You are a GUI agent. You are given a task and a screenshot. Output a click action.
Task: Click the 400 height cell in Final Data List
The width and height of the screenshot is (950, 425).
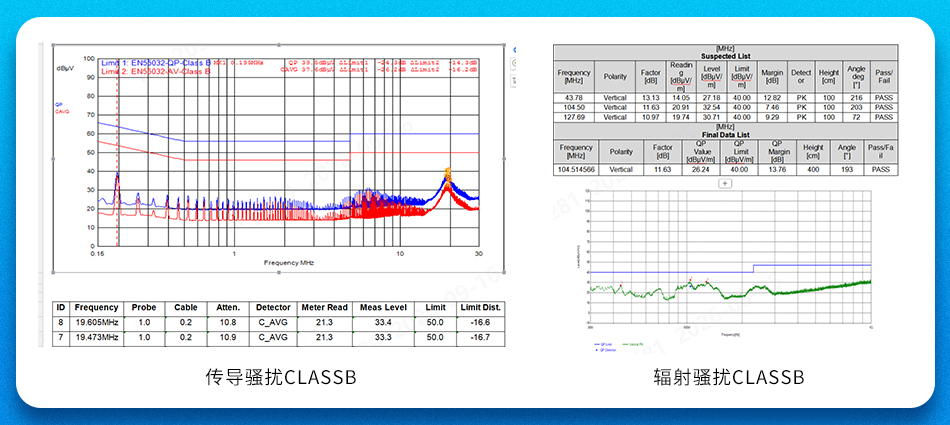point(813,170)
